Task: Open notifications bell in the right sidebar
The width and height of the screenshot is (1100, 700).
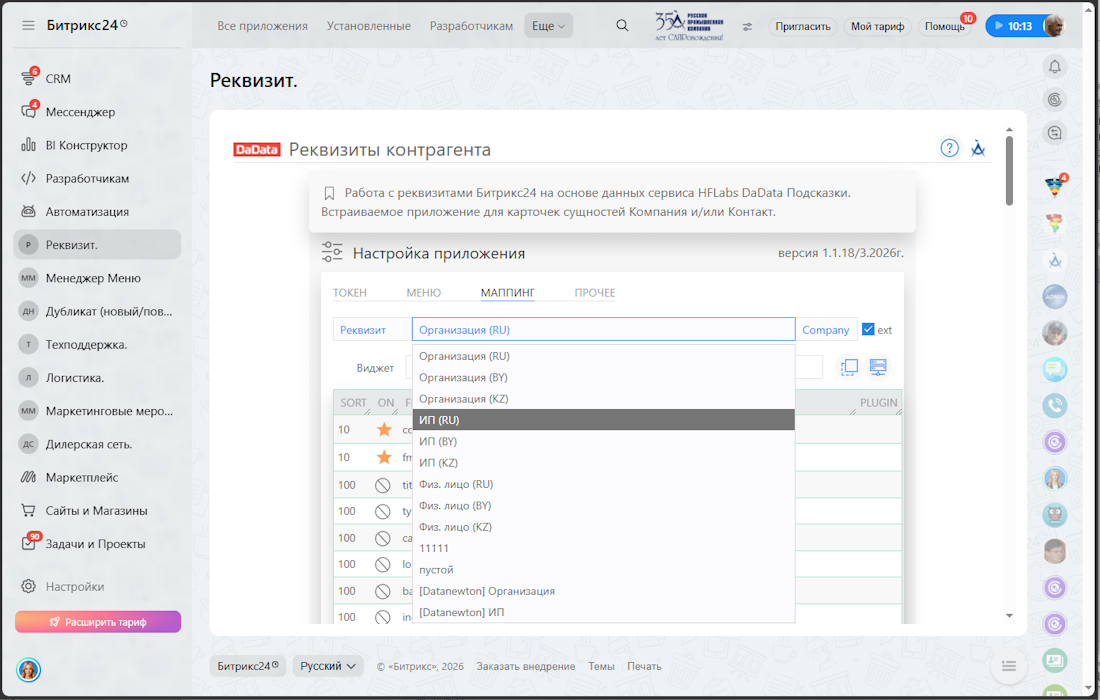Action: pos(1054,67)
